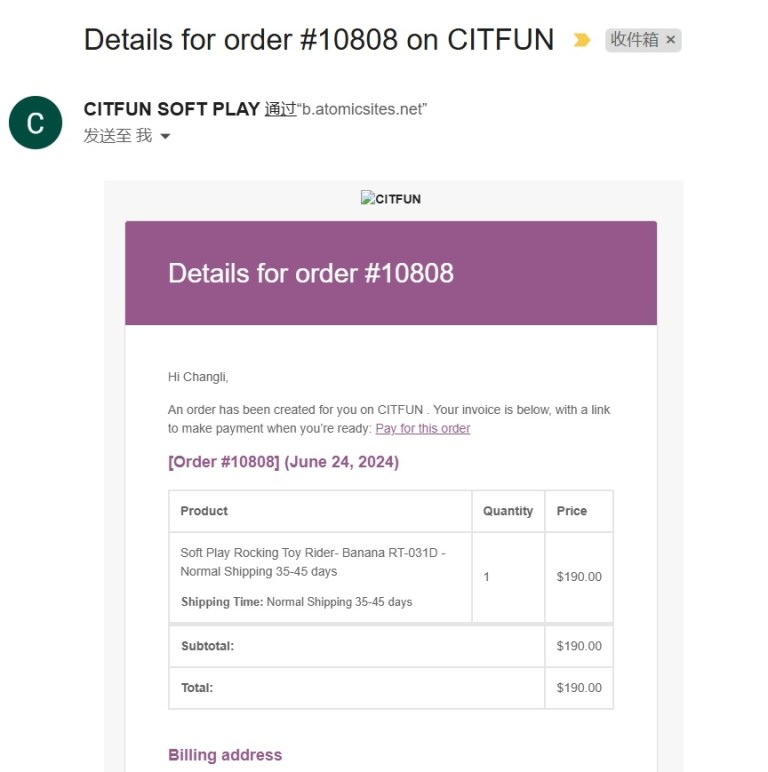Click the email subject line at top
This screenshot has width=768, height=772.
click(318, 40)
